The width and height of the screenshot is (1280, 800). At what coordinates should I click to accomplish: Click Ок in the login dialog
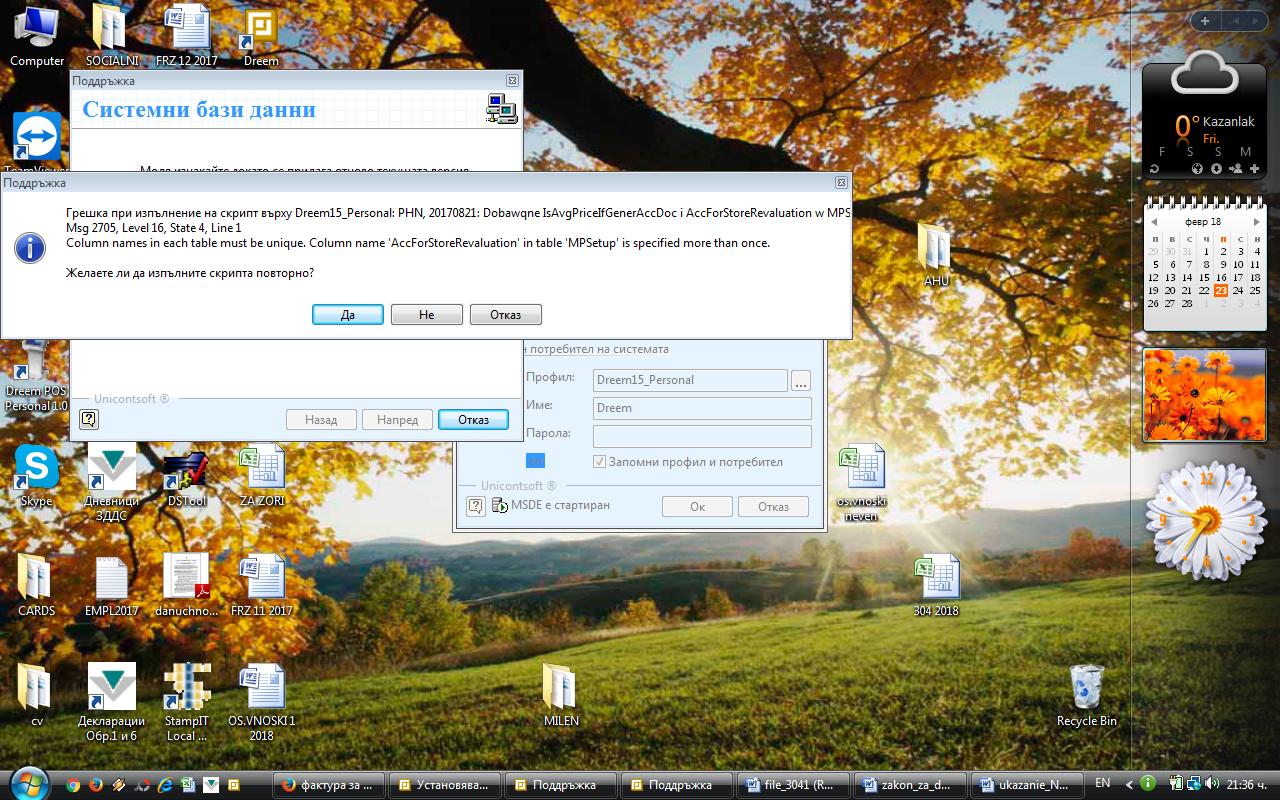click(x=697, y=507)
